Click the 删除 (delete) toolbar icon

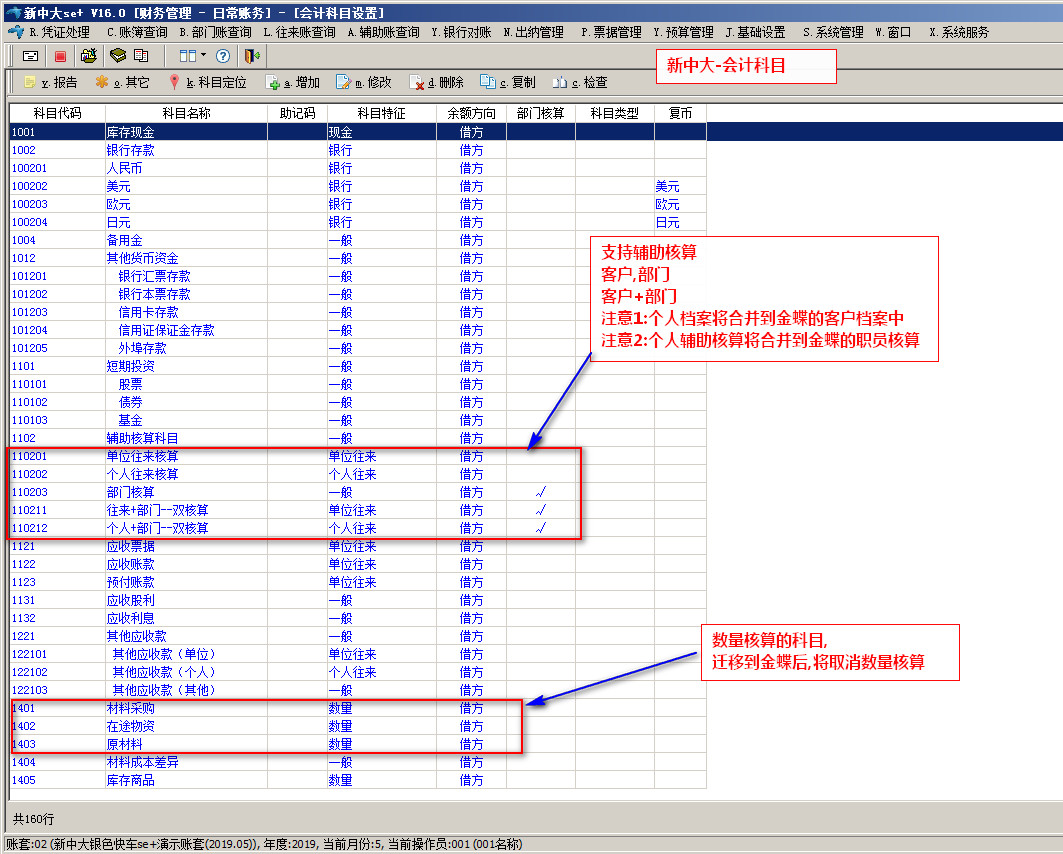click(417, 82)
